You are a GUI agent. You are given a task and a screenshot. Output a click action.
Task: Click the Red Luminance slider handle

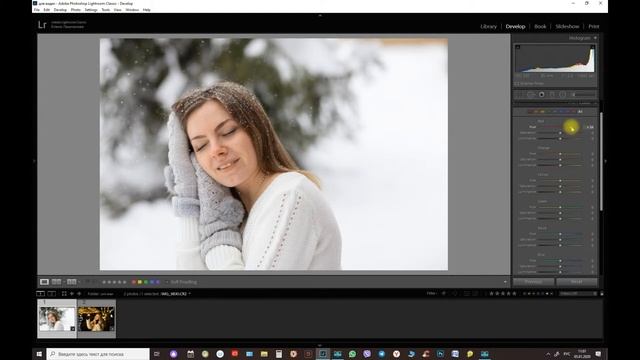[x=560, y=139]
